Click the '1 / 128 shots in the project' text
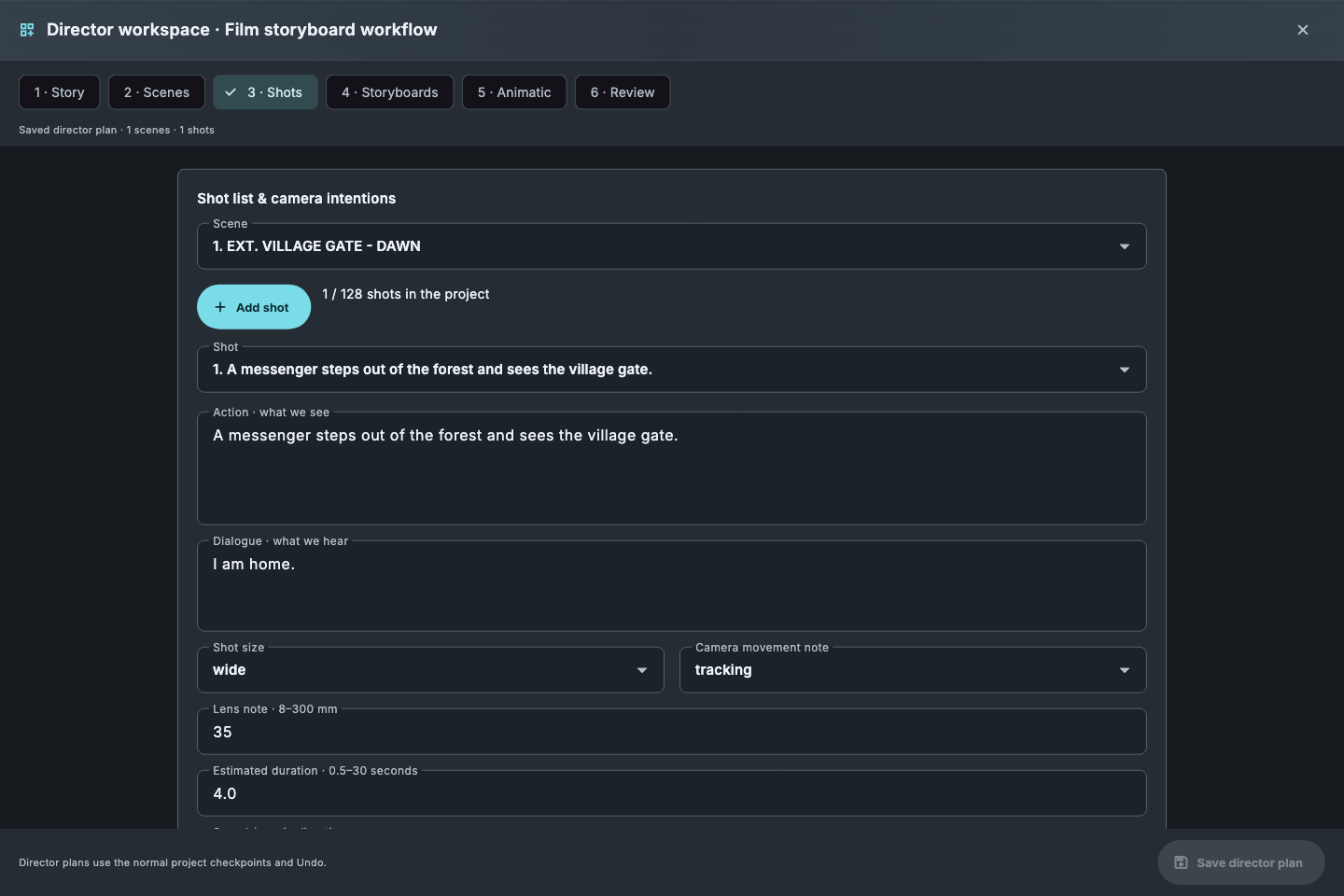 pyautogui.click(x=406, y=294)
